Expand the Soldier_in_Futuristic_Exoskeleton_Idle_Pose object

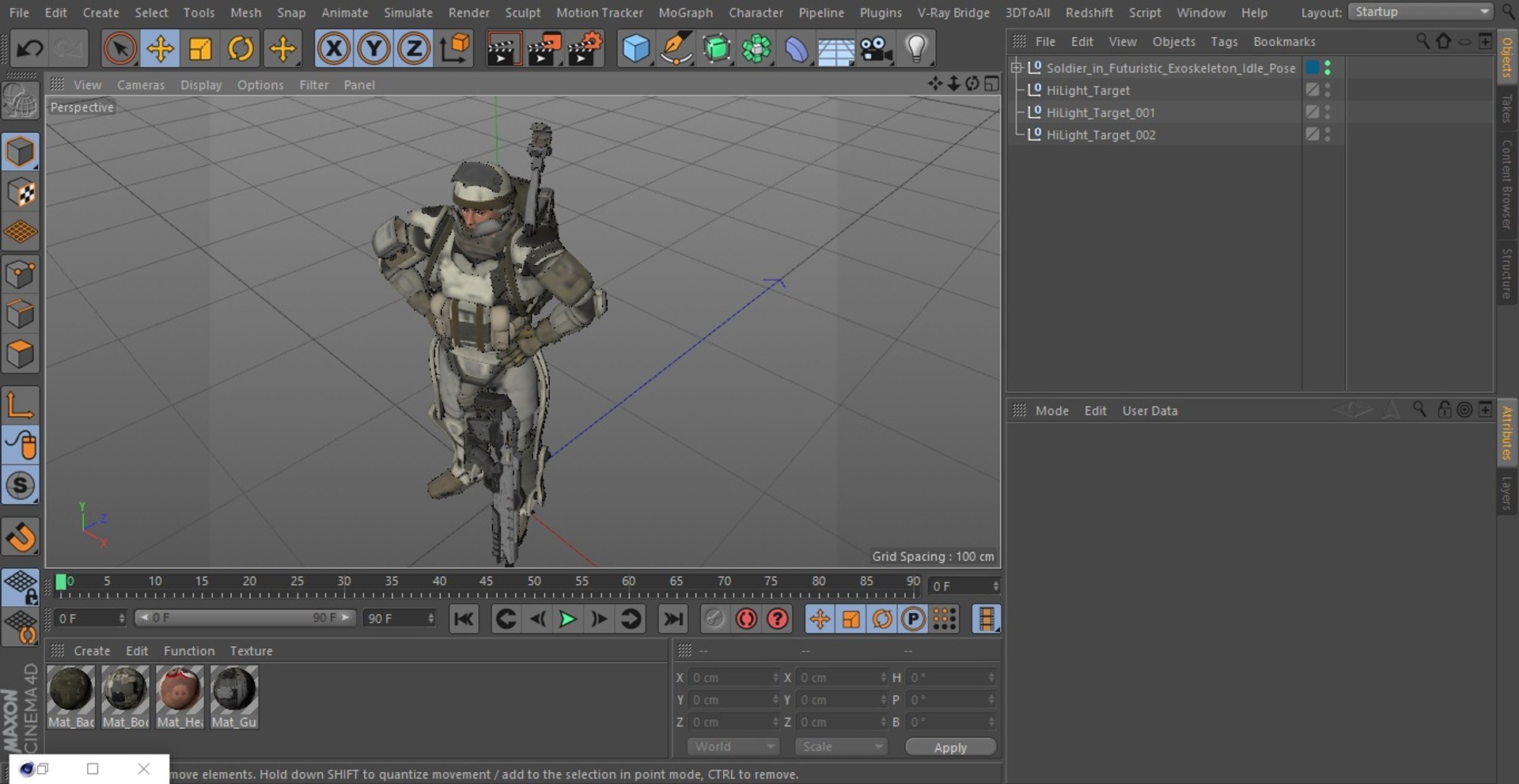pyautogui.click(x=1017, y=68)
